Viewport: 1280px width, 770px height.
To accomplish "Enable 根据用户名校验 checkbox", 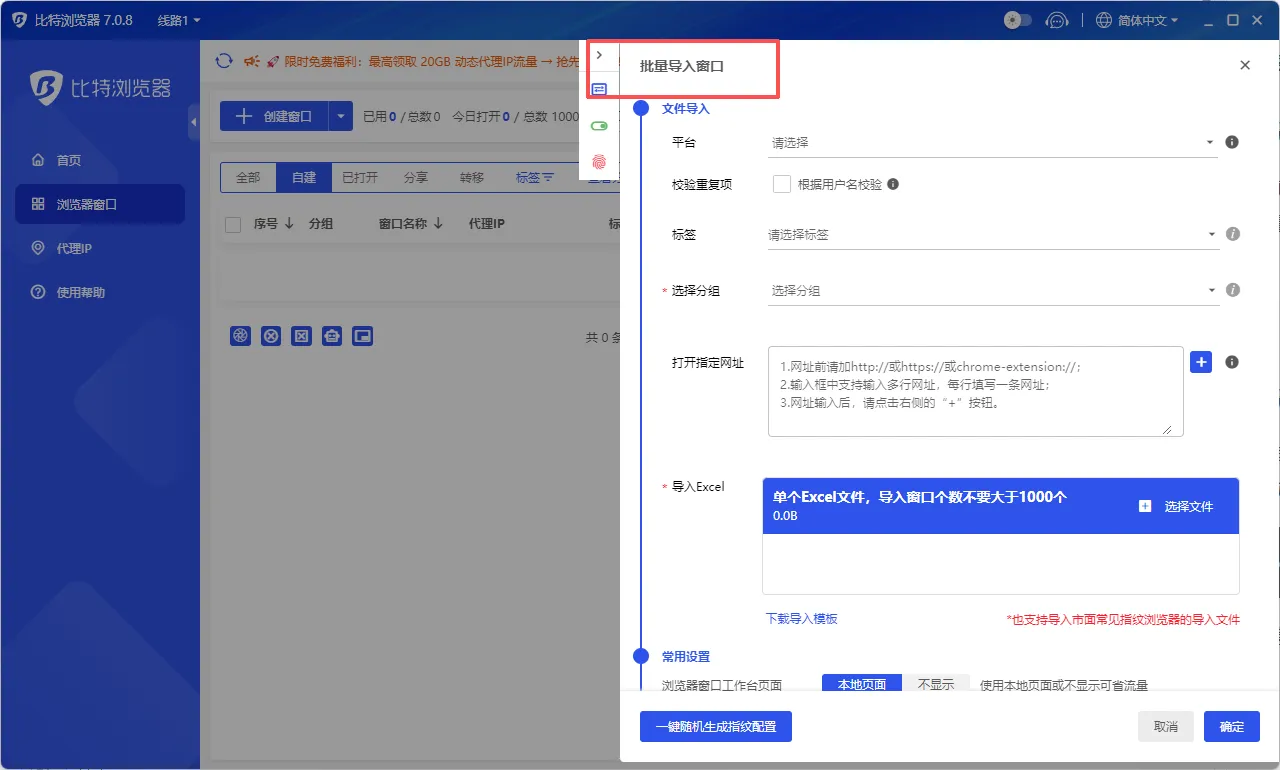I will pos(783,183).
